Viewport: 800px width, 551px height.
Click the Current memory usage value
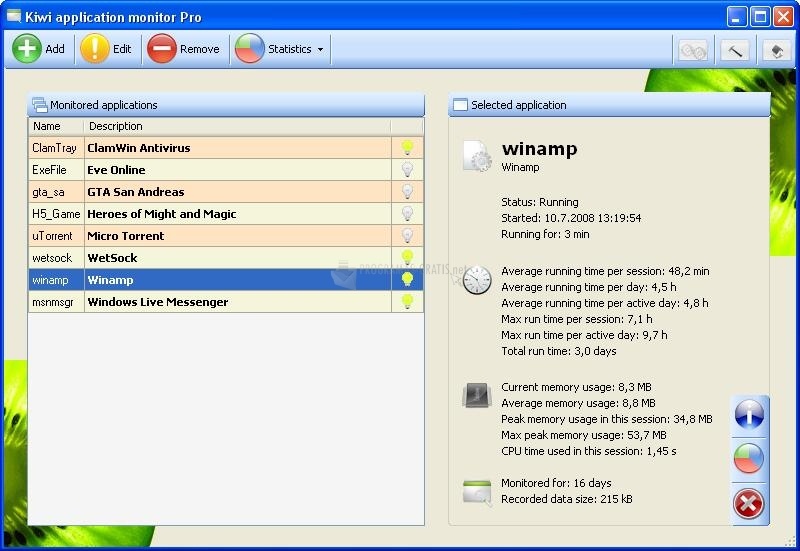(x=635, y=387)
